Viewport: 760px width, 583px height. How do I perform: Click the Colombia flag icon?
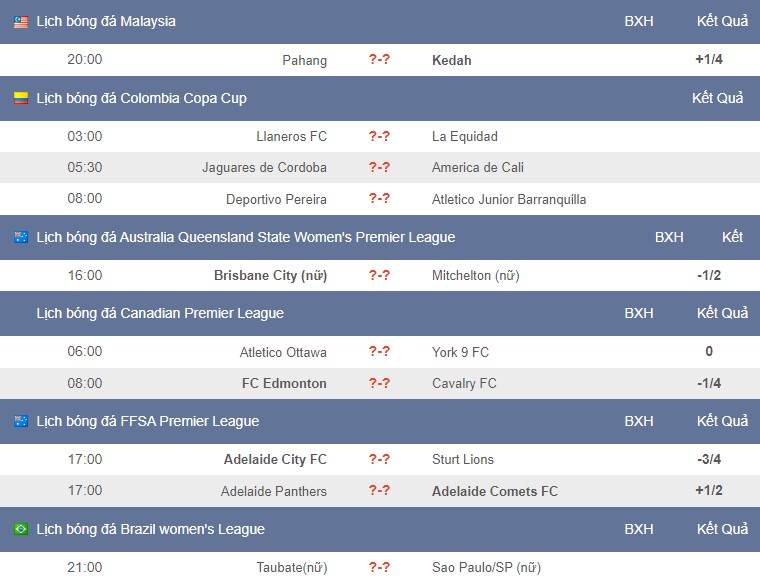[x=21, y=98]
